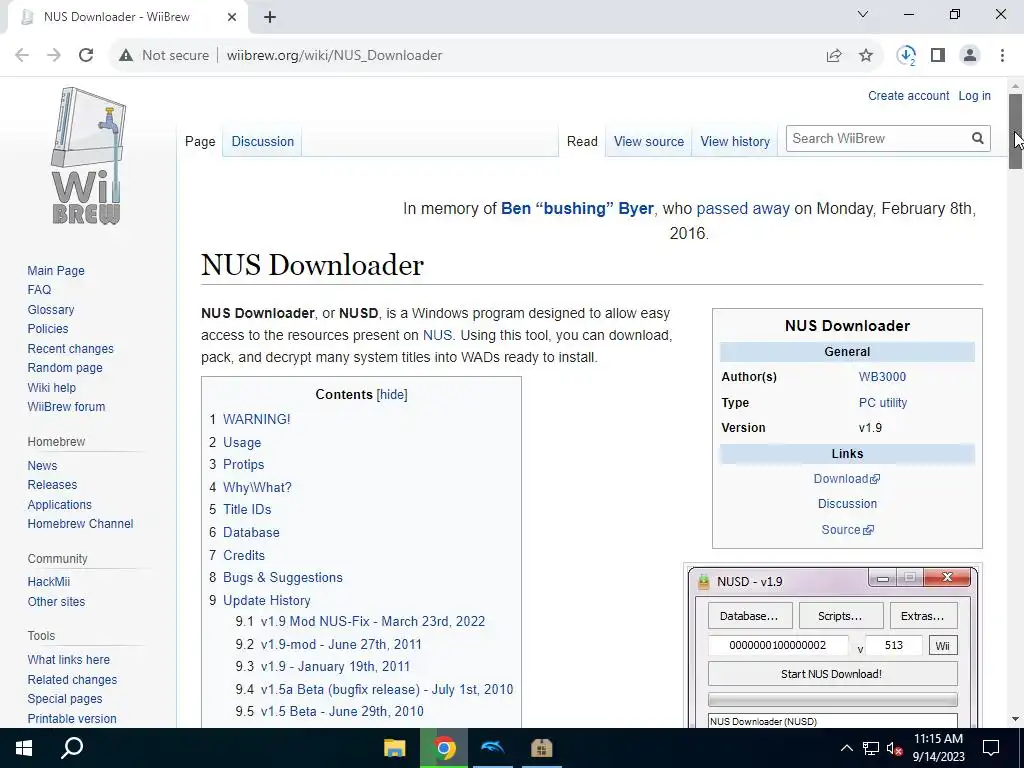Open the Main Page sidebar link
The width and height of the screenshot is (1024, 768).
(x=56, y=270)
